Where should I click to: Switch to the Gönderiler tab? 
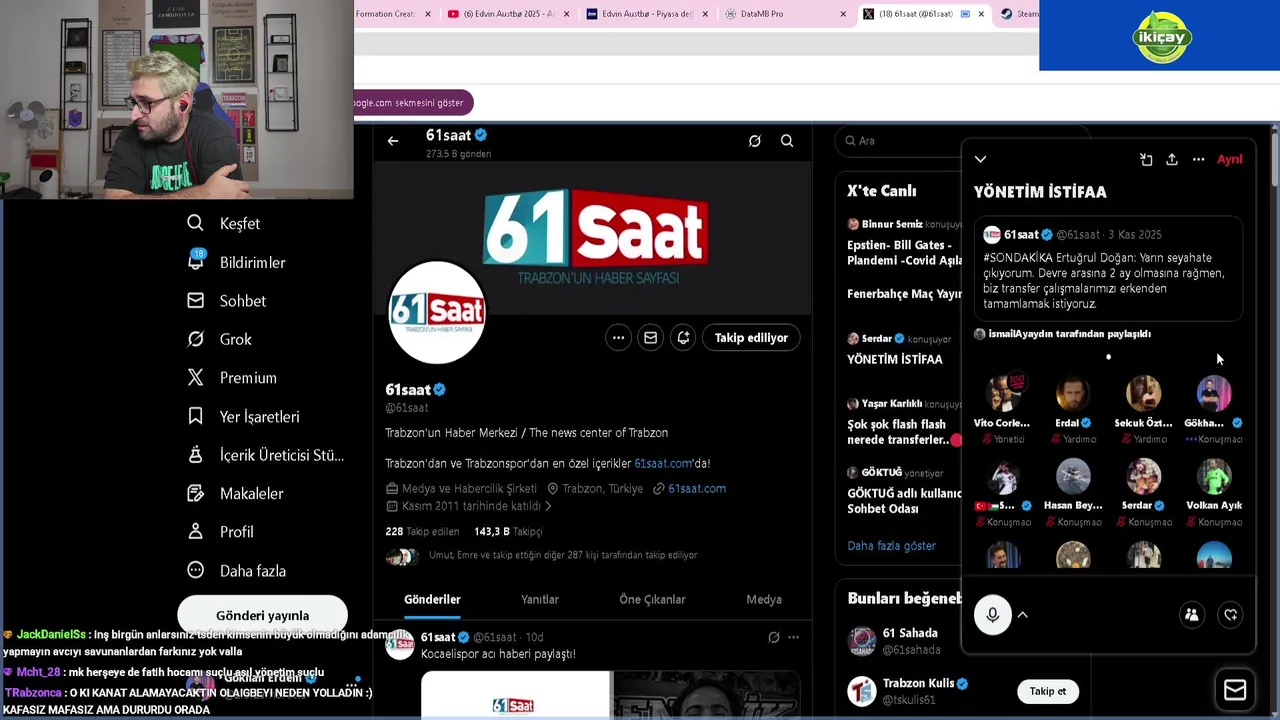(x=432, y=599)
